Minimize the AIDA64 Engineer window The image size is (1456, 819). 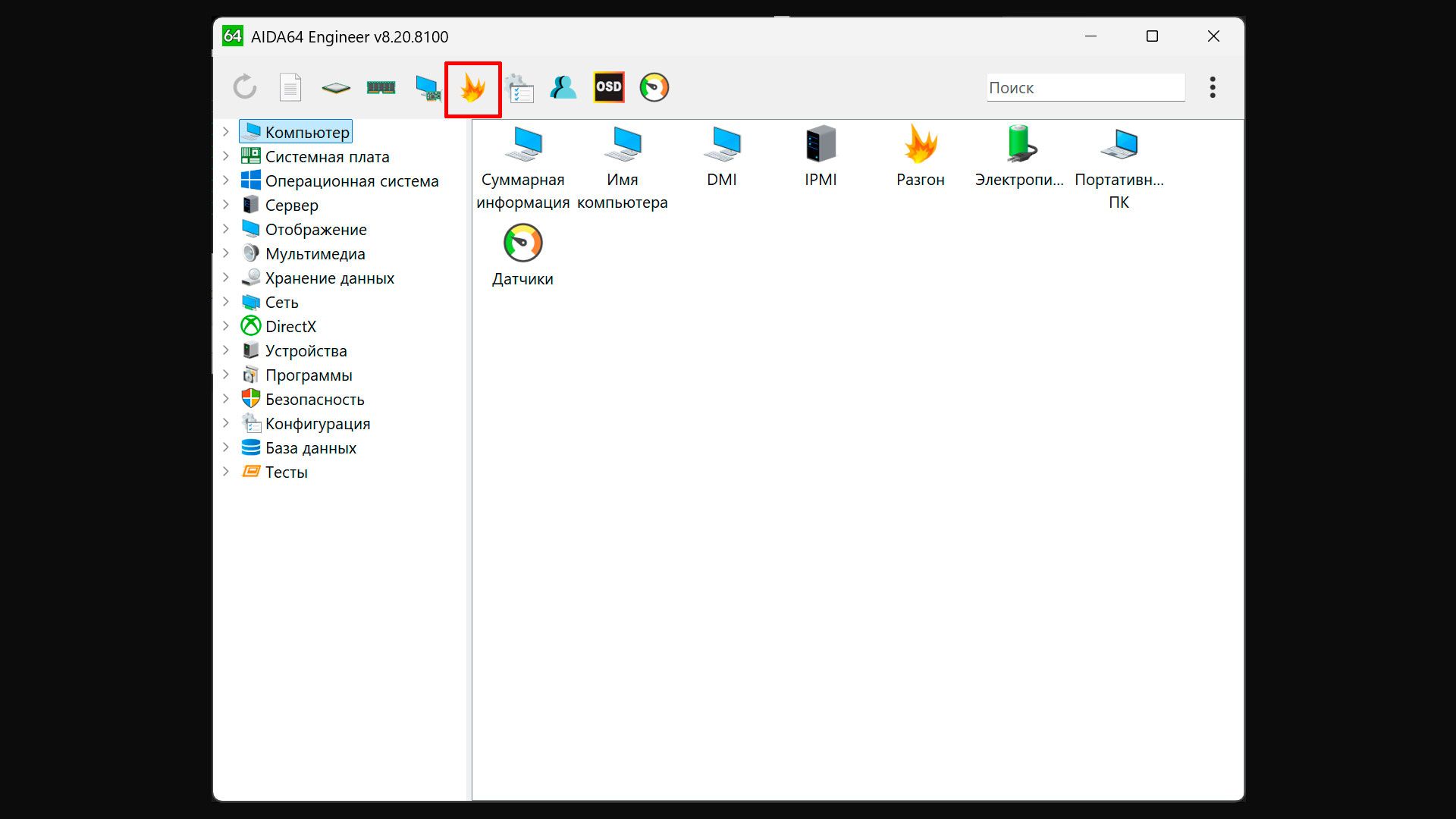(1091, 36)
